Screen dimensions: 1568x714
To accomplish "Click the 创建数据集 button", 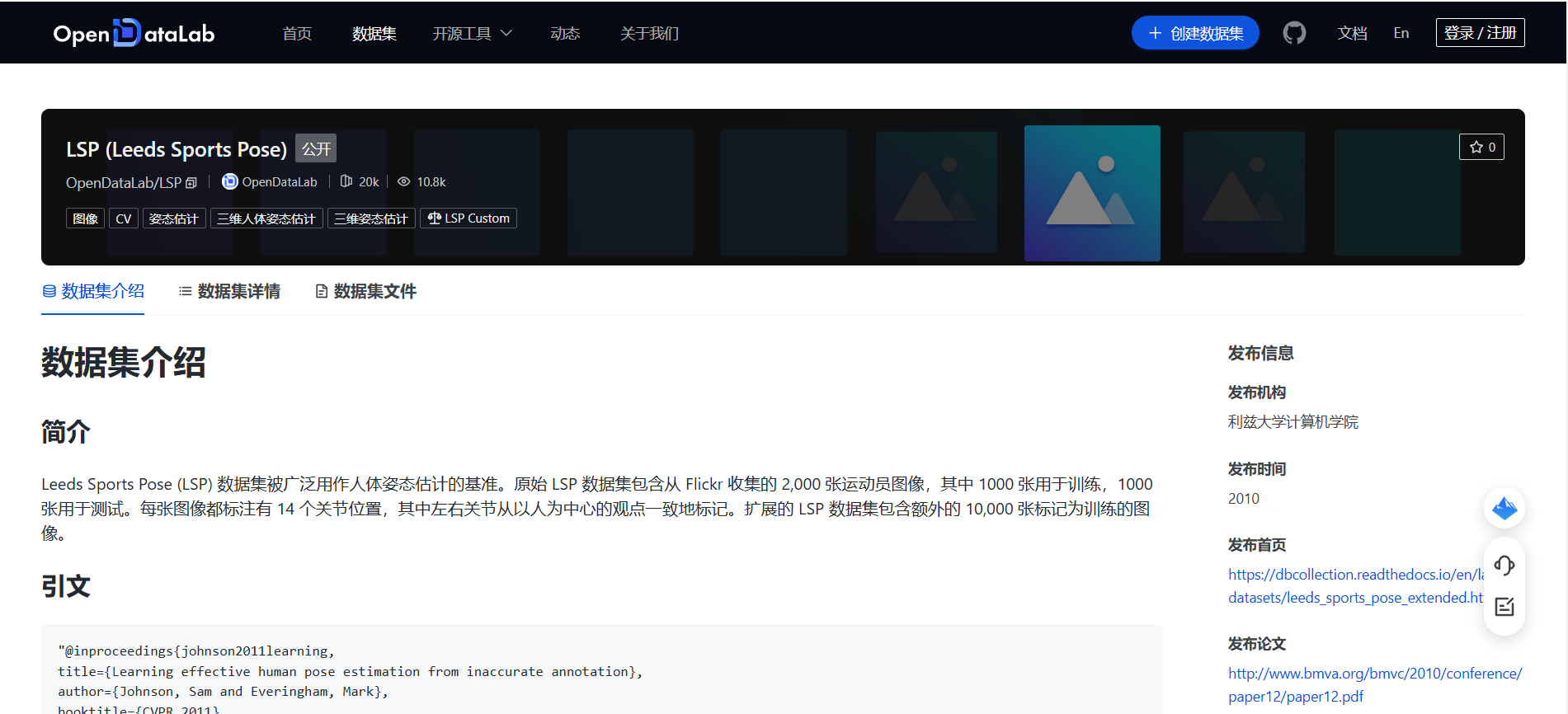I will point(1195,33).
